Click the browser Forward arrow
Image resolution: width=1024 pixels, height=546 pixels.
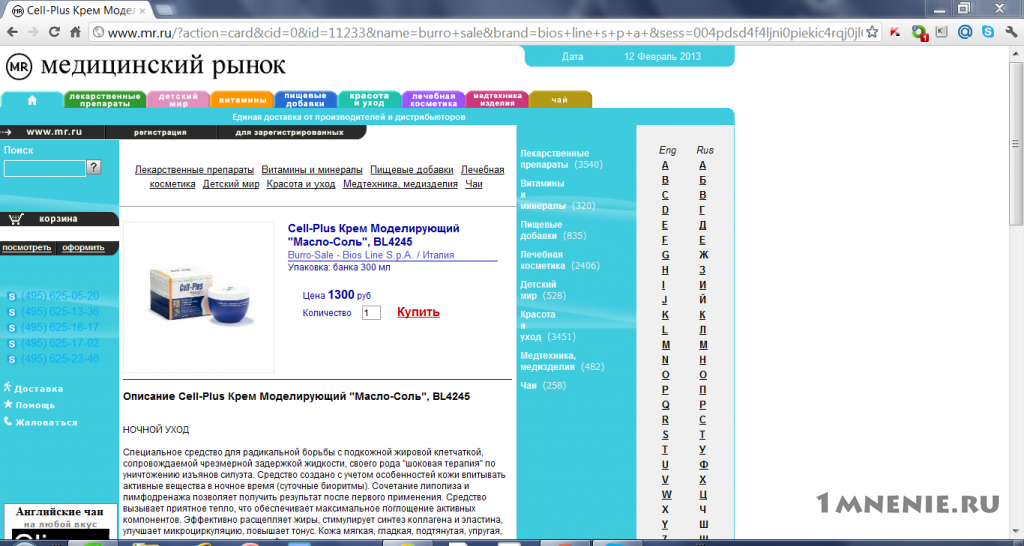click(x=33, y=32)
